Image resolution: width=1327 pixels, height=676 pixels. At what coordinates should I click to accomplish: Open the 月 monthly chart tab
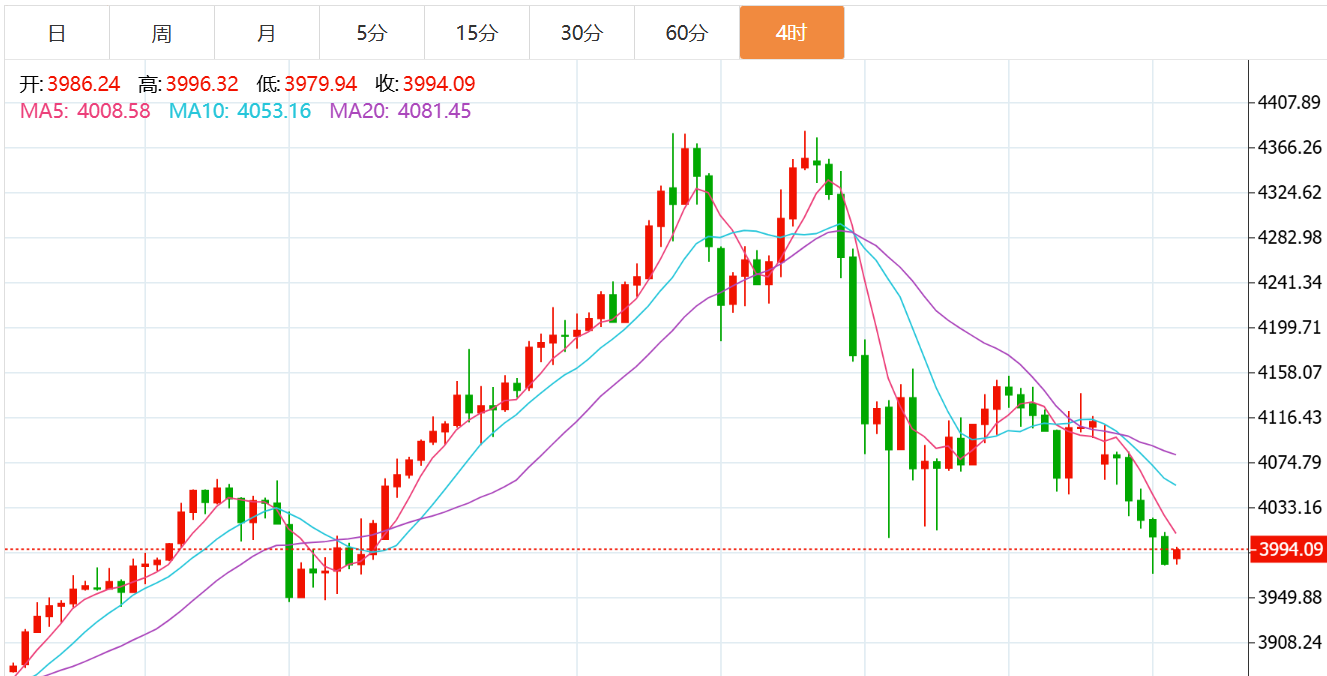(266, 33)
